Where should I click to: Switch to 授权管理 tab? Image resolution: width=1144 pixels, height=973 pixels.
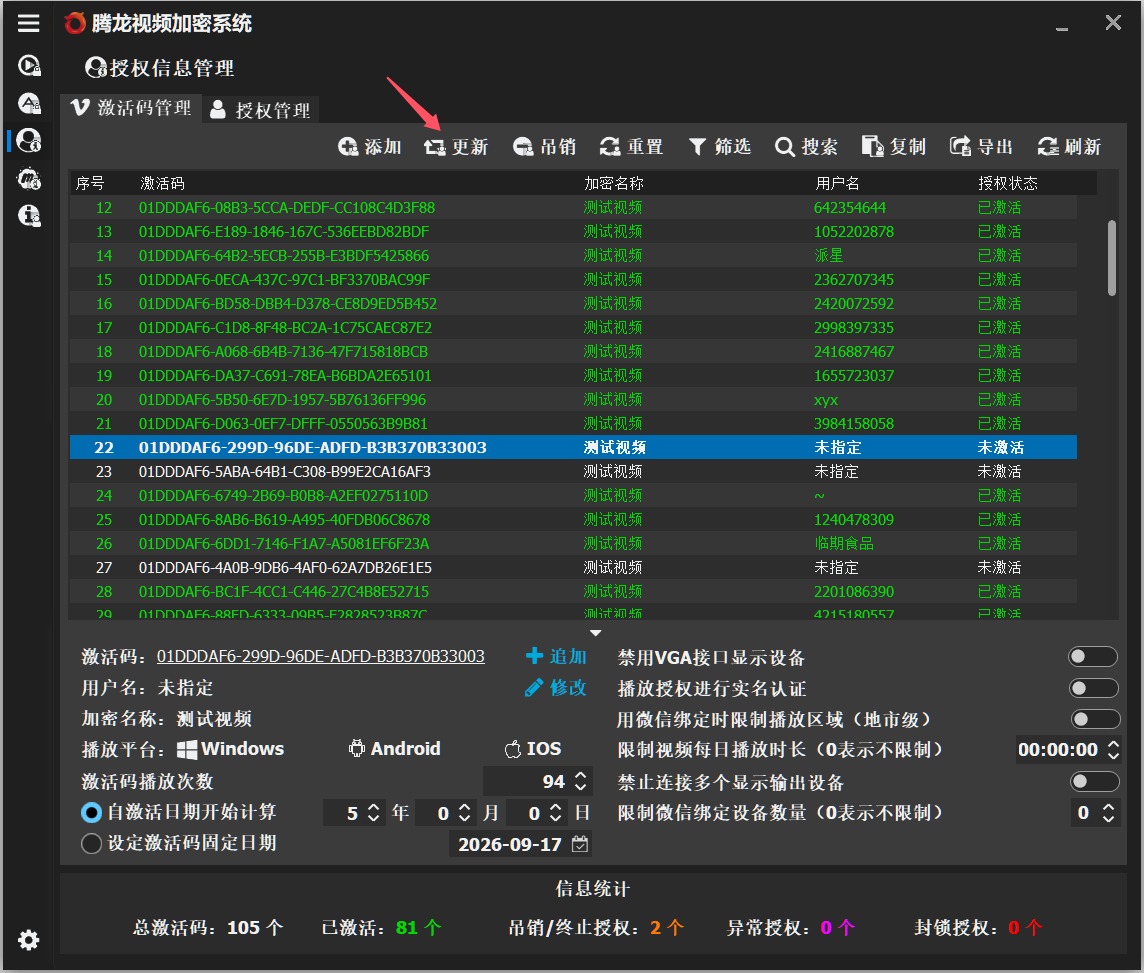pos(260,110)
